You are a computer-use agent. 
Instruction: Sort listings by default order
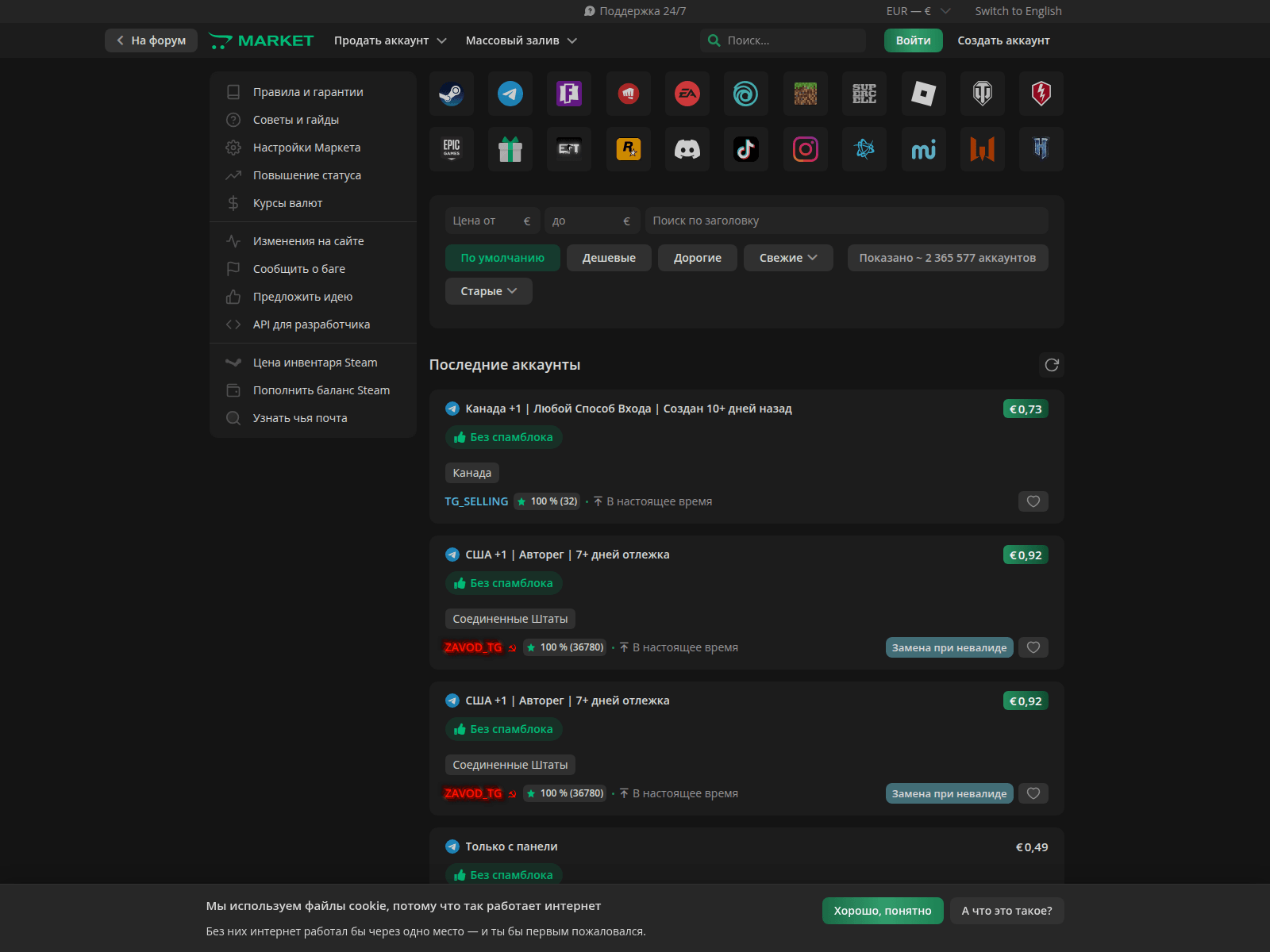[502, 258]
